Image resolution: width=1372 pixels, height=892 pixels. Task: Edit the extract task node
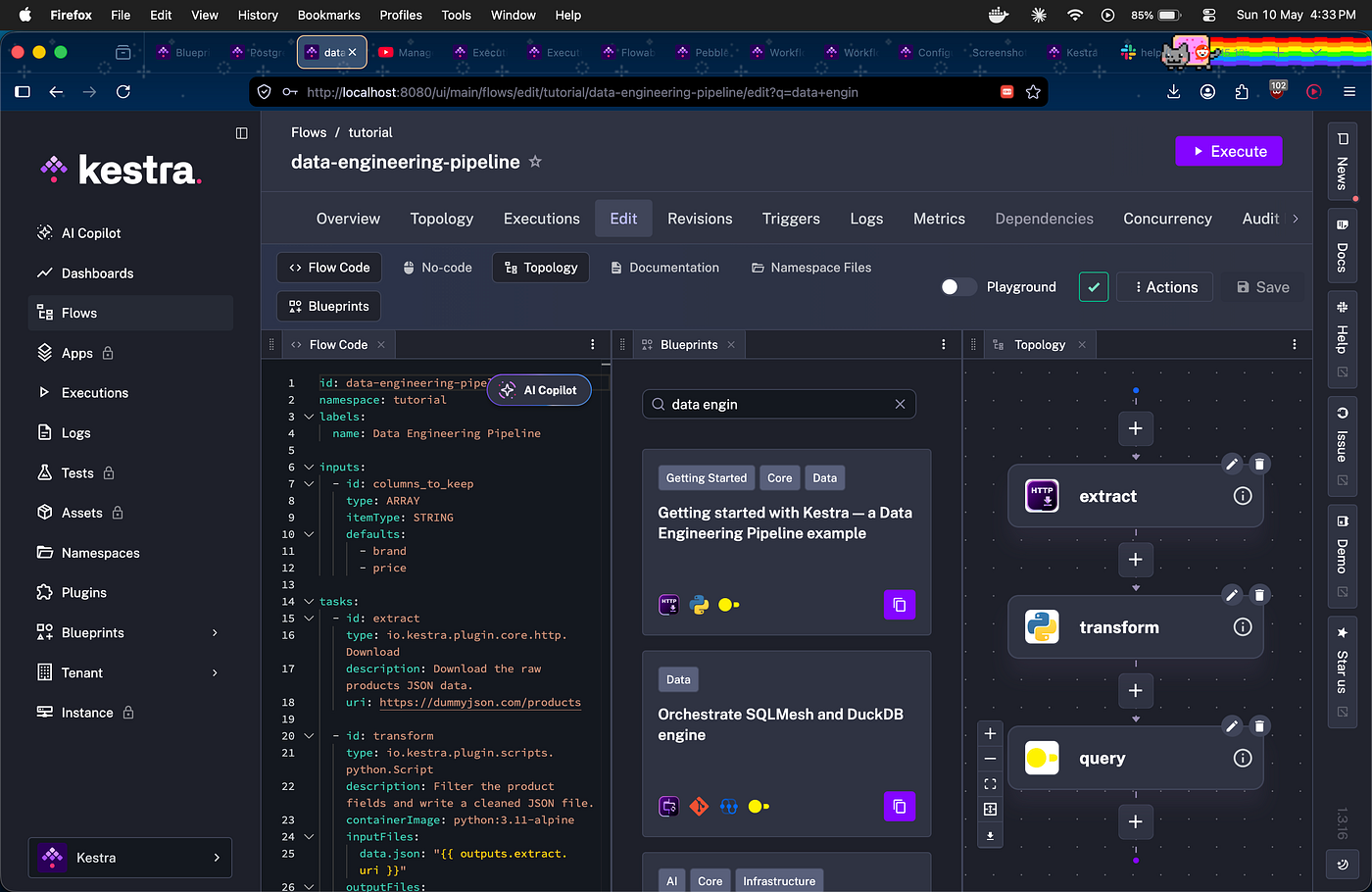(1232, 464)
